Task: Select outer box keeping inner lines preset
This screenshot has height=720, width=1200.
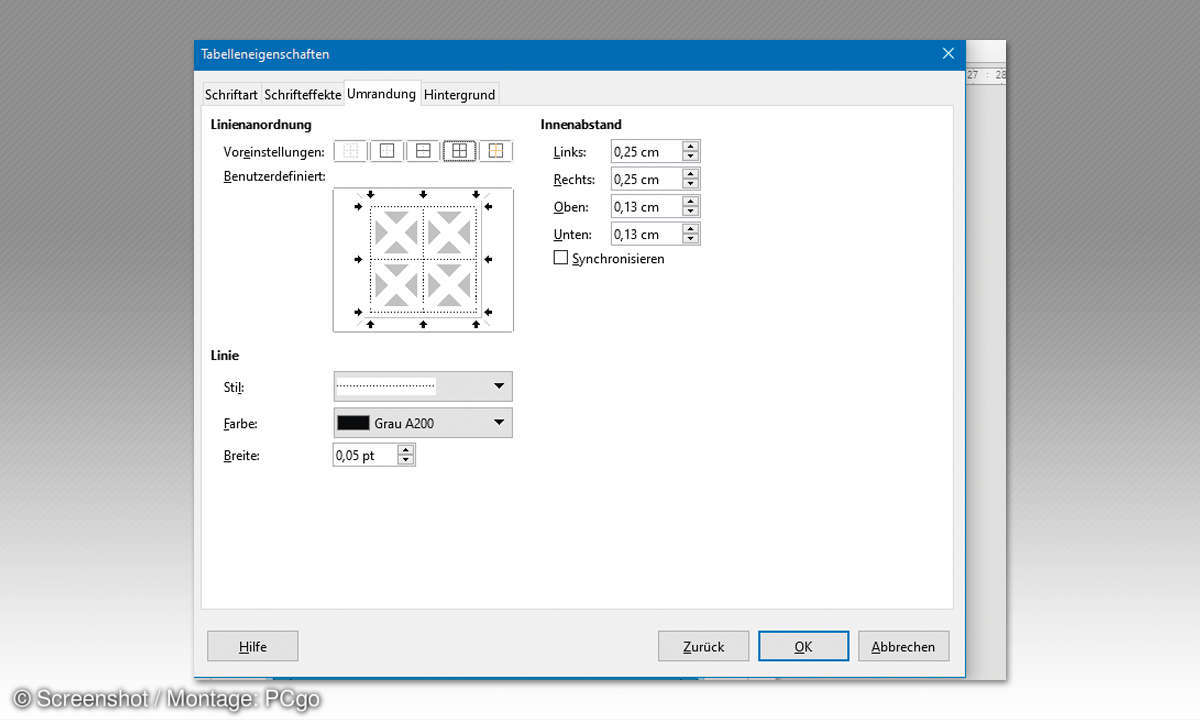Action: 496,151
